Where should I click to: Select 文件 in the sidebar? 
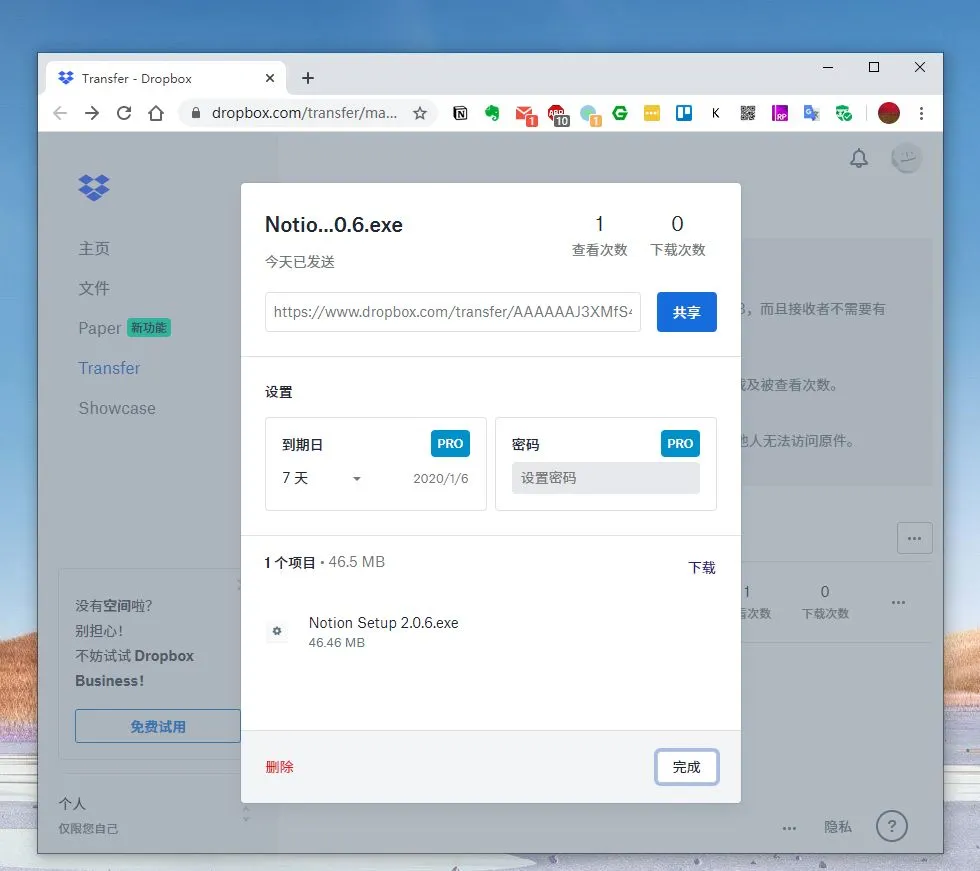94,288
